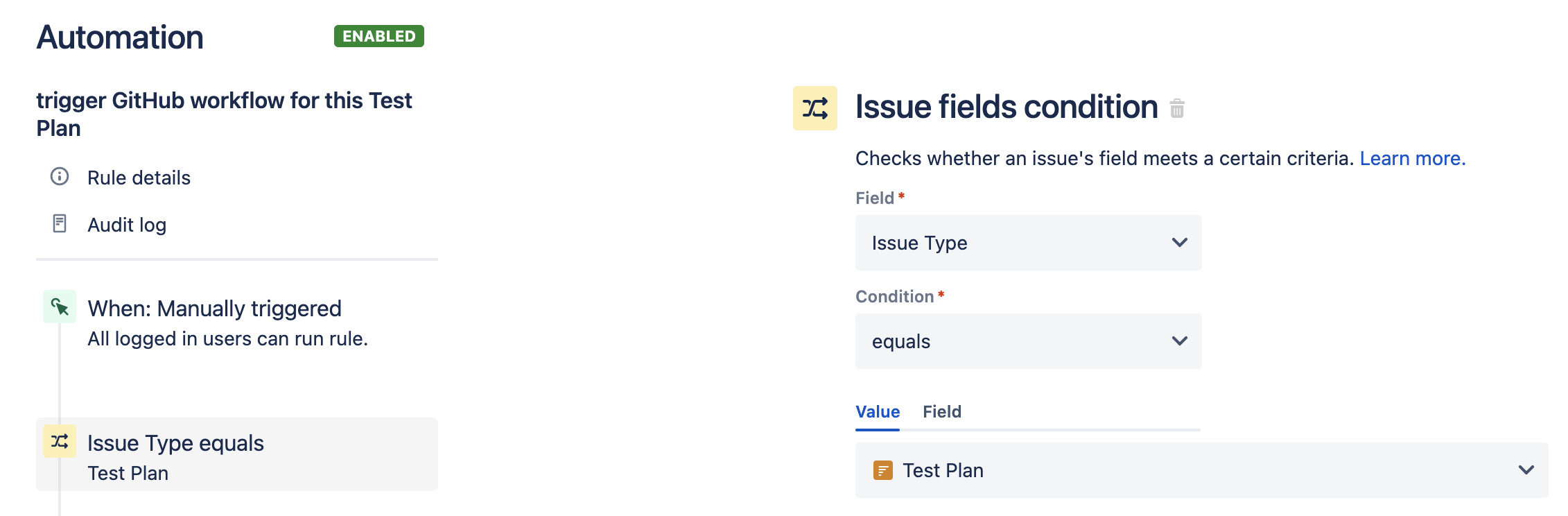
Task: Delete condition using the trash icon
Action: pos(1177,109)
